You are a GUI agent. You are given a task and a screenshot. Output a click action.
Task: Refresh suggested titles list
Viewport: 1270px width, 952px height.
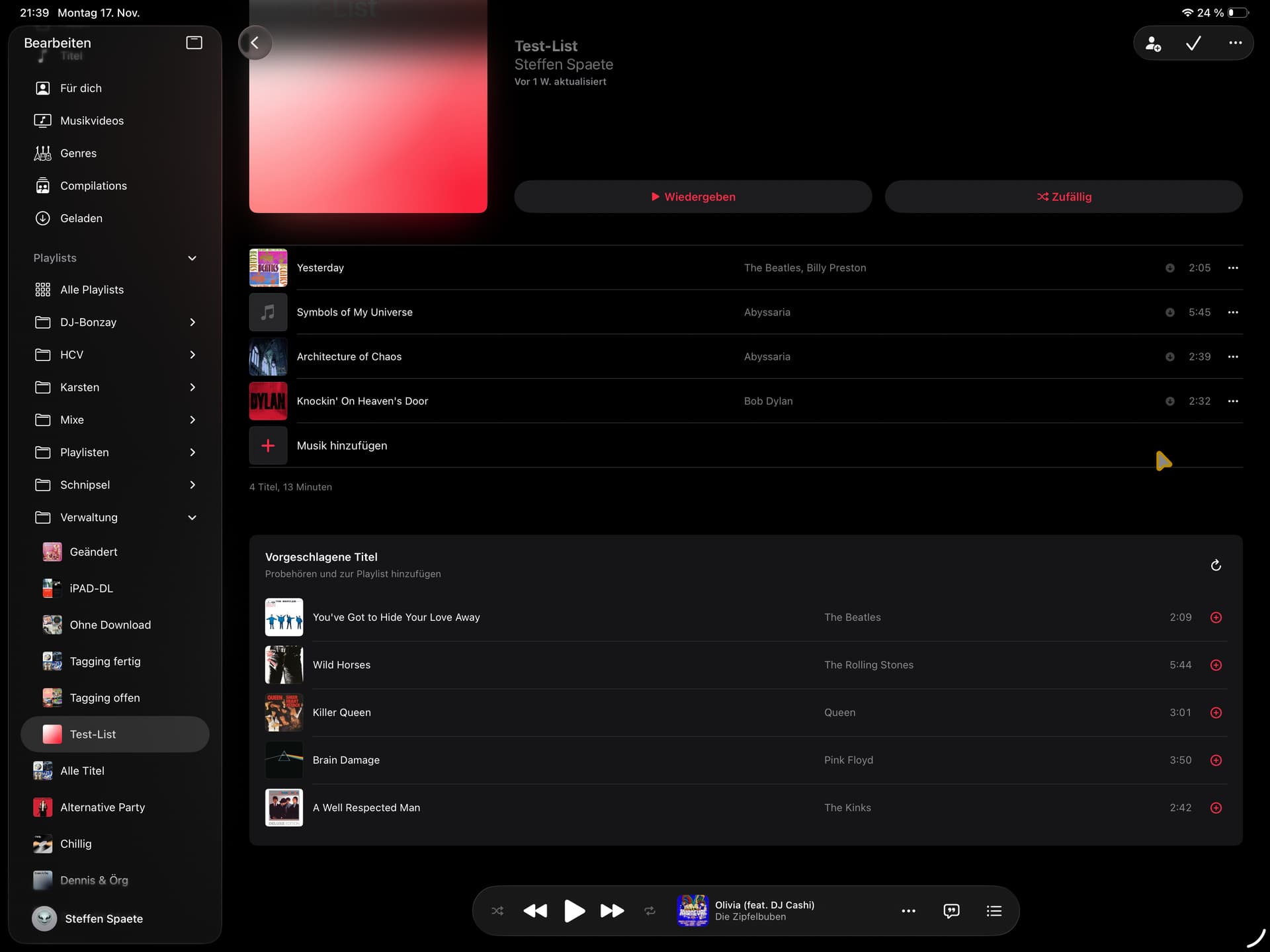tap(1215, 565)
